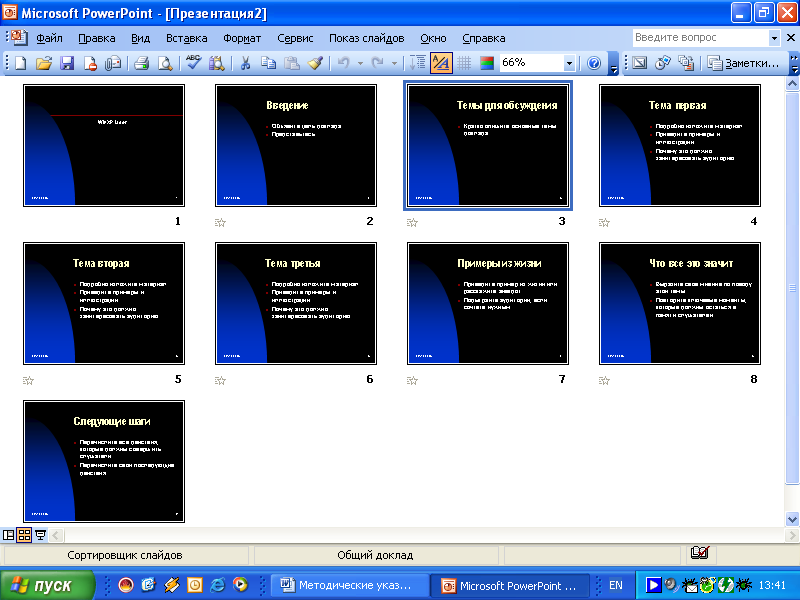Print the presentation with the printer icon
Viewport: 800px width, 600px height.
[x=141, y=63]
